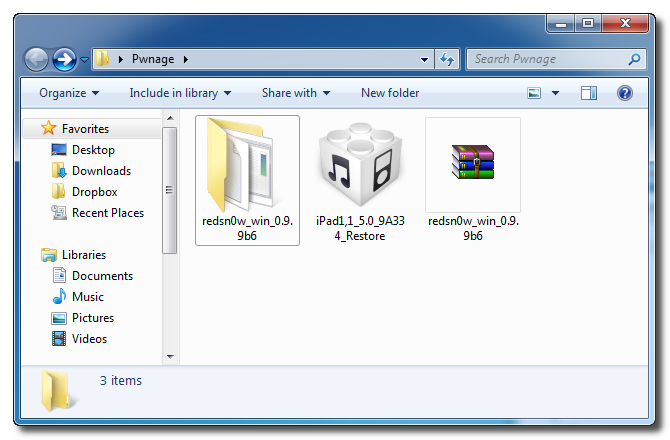
Task: Open the view options dropdown arrow
Action: point(555,93)
